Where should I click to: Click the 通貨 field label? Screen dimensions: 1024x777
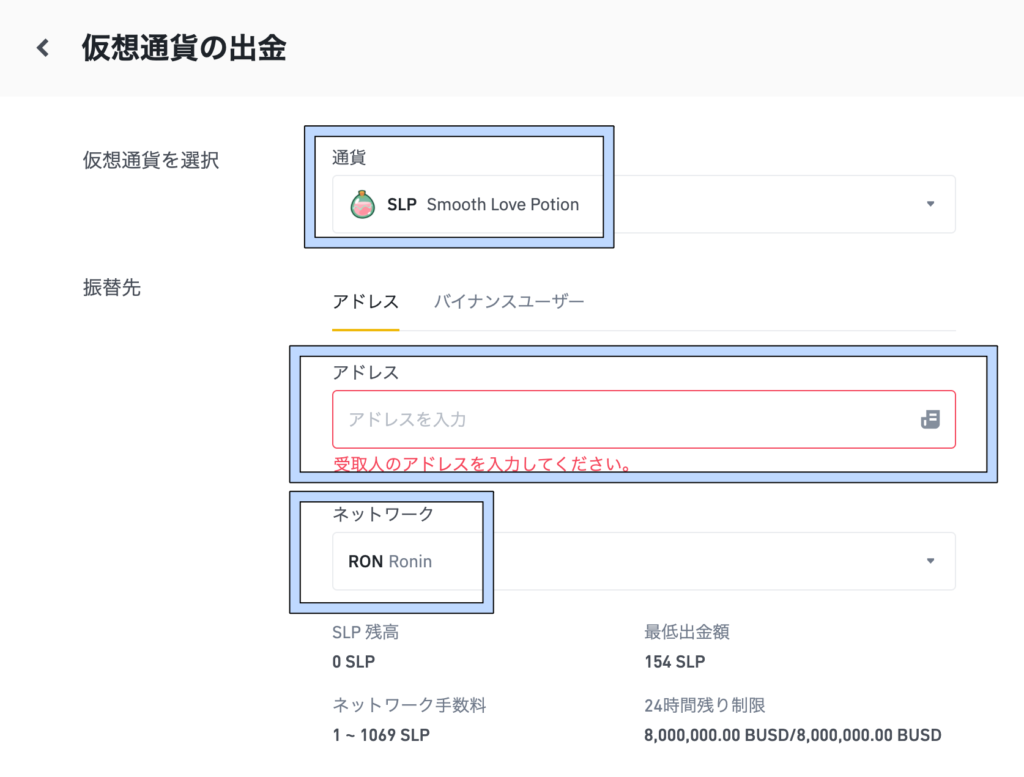[x=349, y=157]
